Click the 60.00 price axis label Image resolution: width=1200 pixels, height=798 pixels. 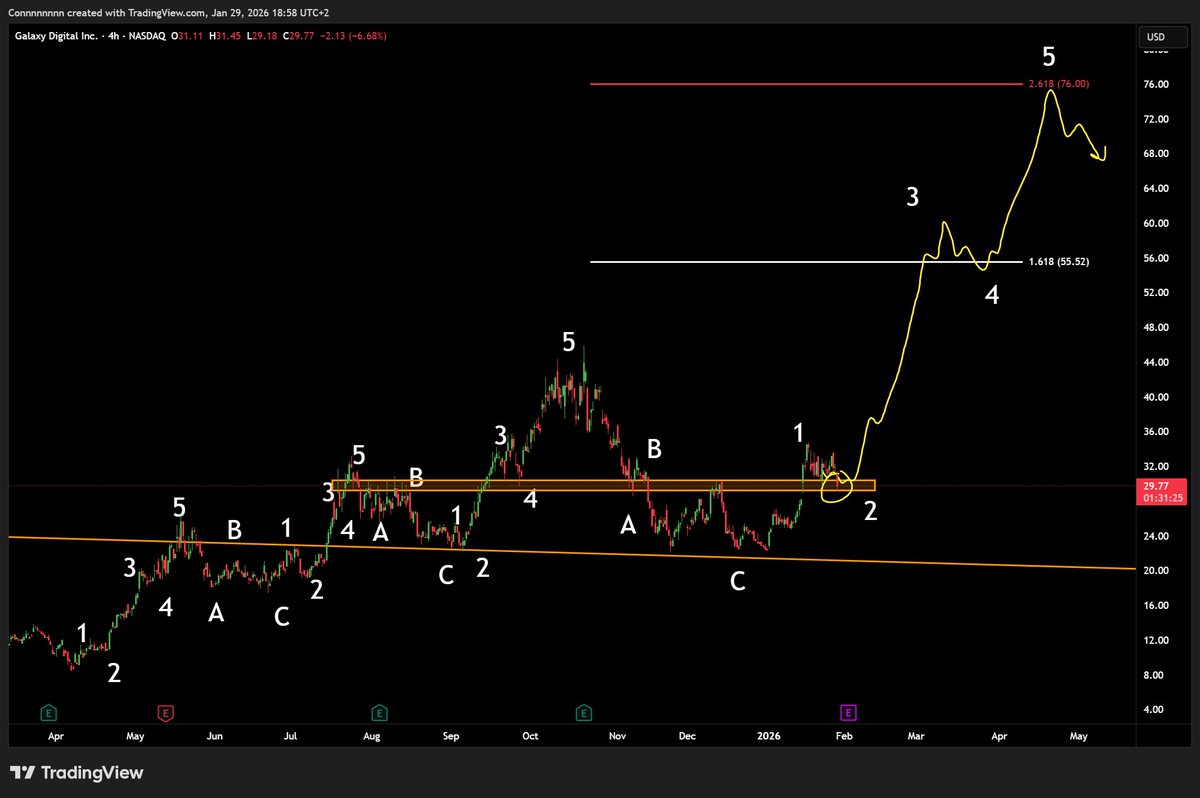pos(1156,223)
